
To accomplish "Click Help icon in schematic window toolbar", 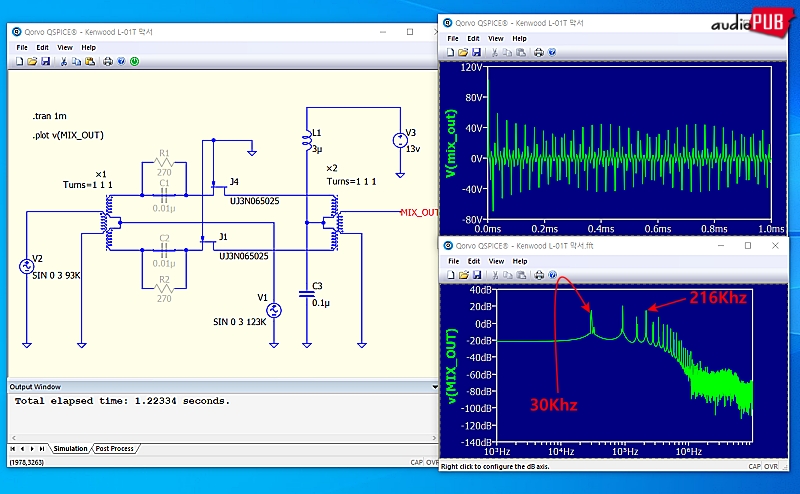I will (121, 62).
